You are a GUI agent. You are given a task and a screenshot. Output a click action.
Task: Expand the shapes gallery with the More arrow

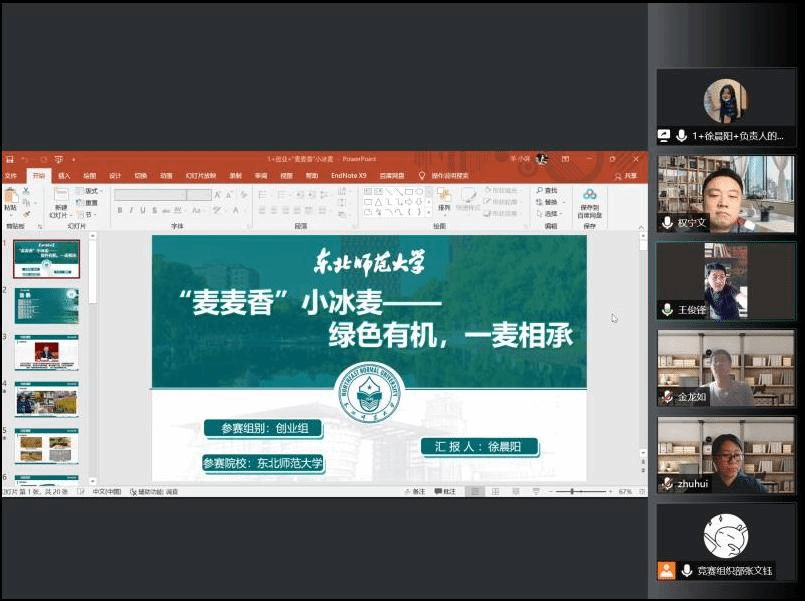[x=429, y=212]
